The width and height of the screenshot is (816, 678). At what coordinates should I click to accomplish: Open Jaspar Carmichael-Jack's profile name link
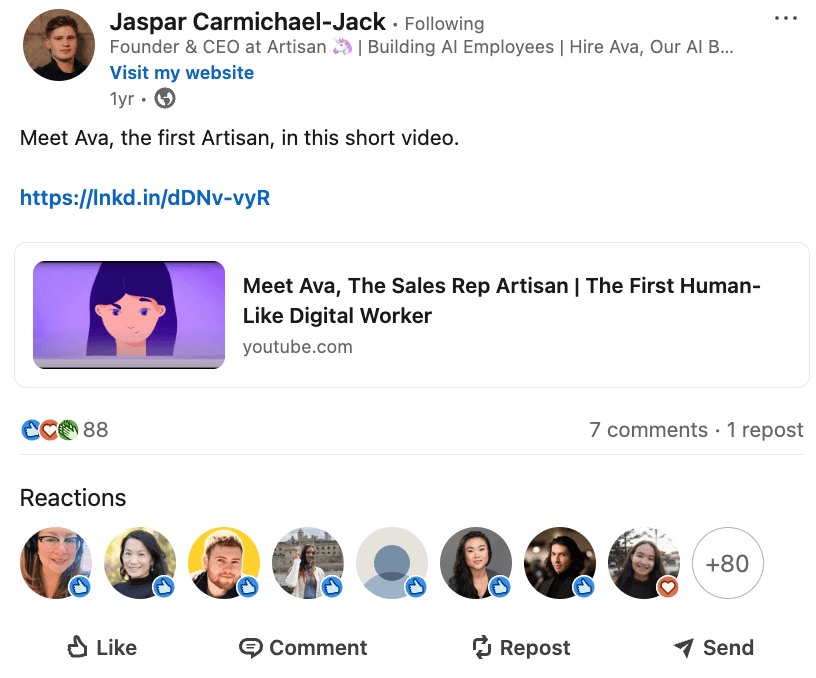coord(247,22)
